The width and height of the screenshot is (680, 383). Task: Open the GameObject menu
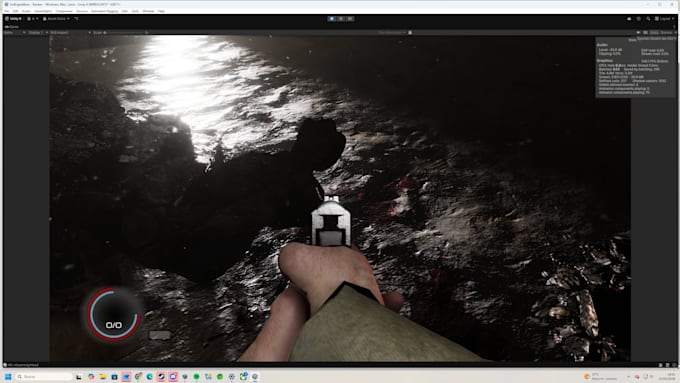click(43, 11)
